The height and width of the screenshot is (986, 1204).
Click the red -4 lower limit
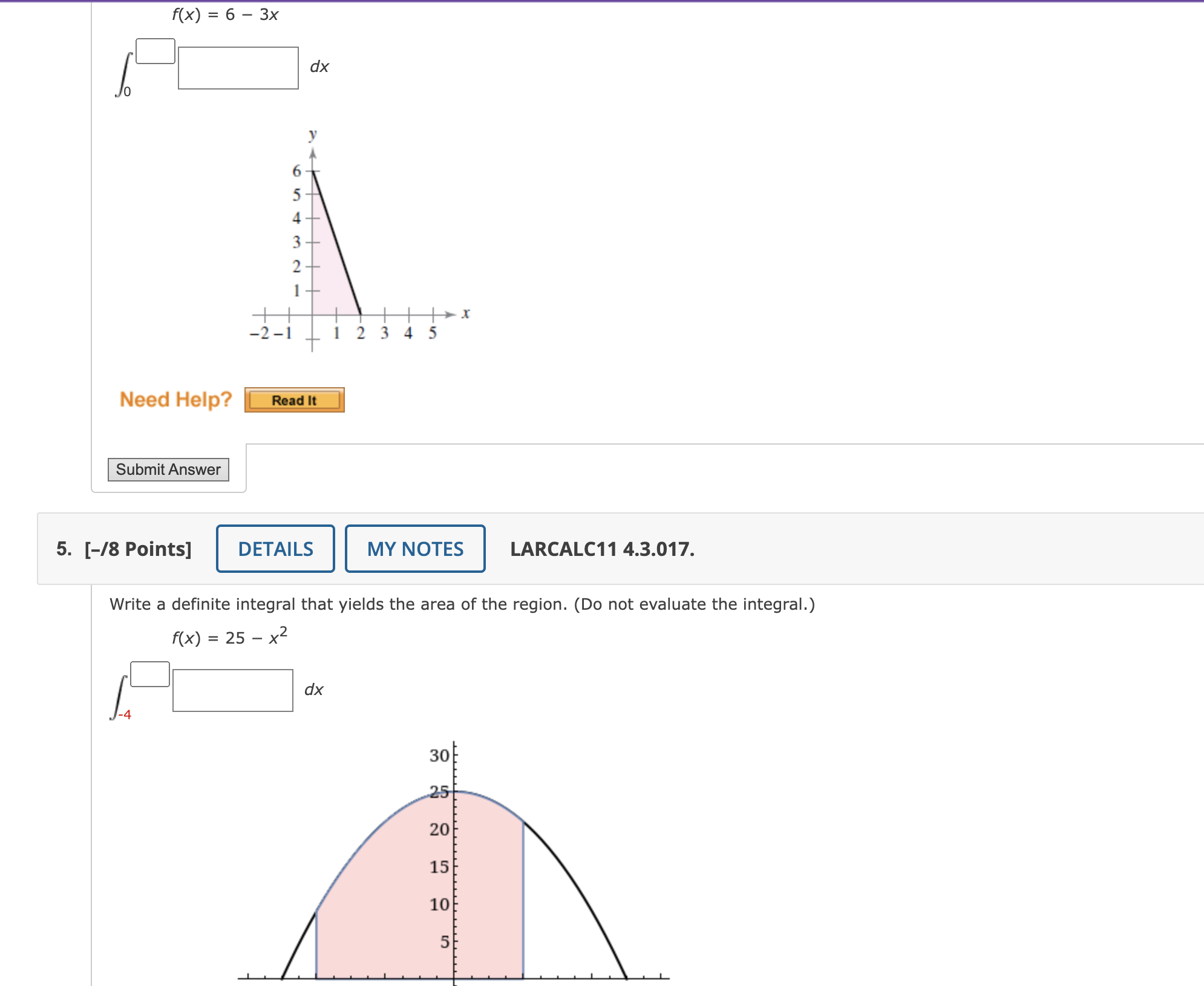coord(125,714)
